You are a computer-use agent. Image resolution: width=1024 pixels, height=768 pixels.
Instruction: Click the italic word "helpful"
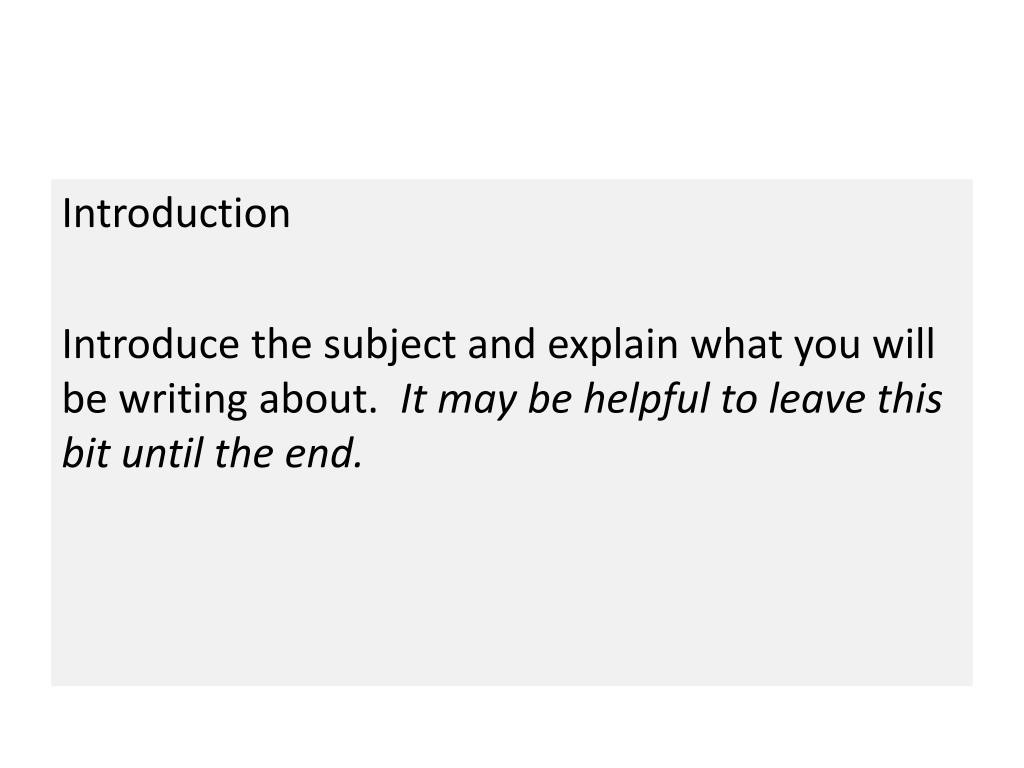(646, 401)
